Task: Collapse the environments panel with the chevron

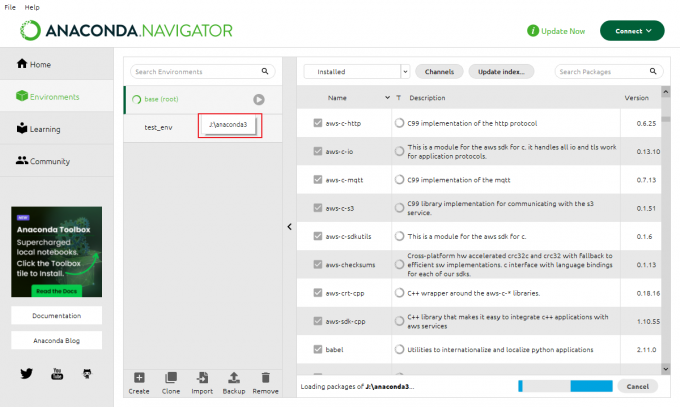Action: point(289,226)
